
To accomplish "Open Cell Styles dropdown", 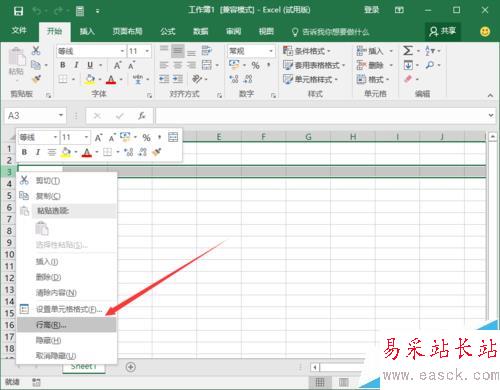I will [310, 79].
